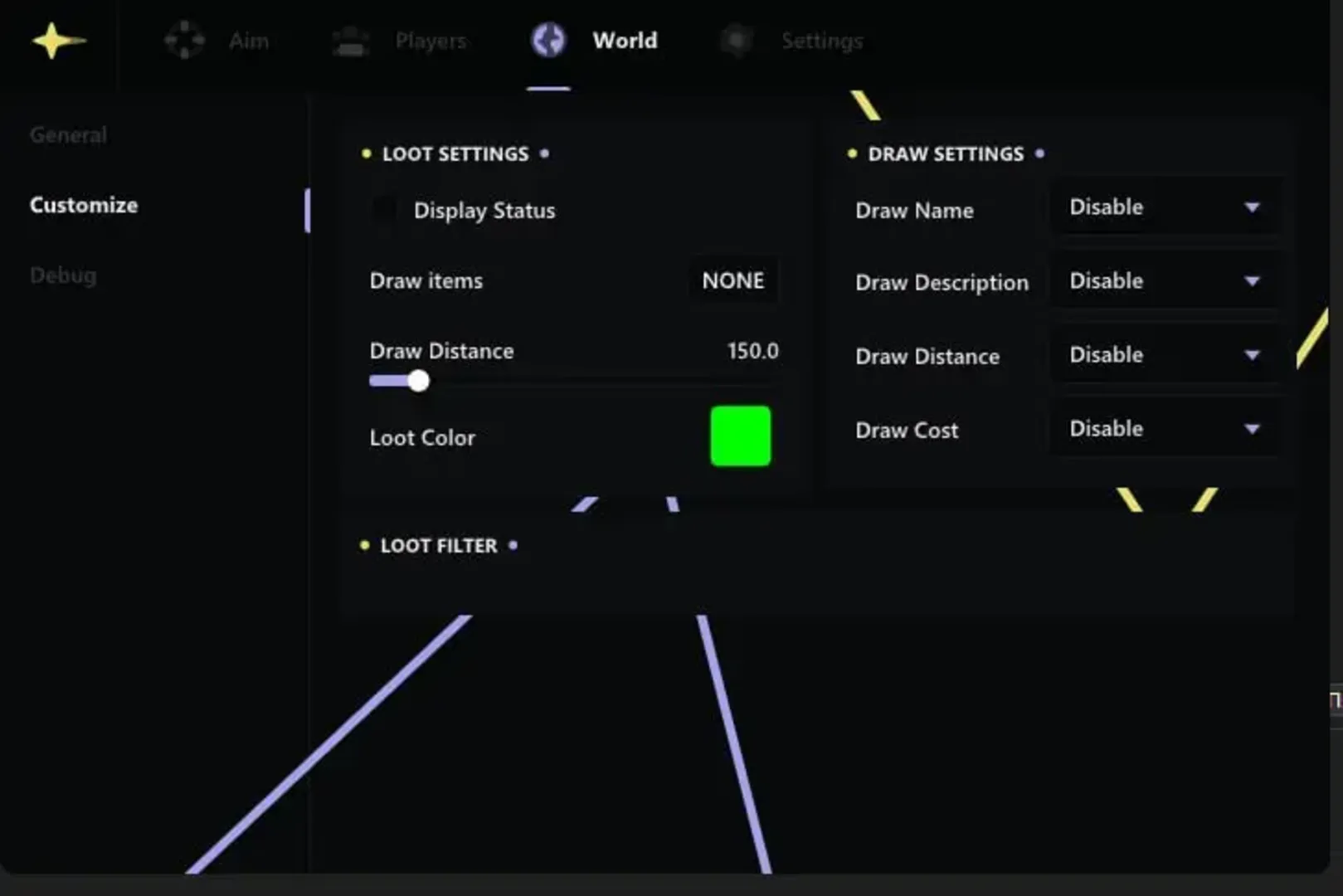Click the crosshair icon beside Aim
This screenshot has width=1343, height=896.
pos(184,41)
